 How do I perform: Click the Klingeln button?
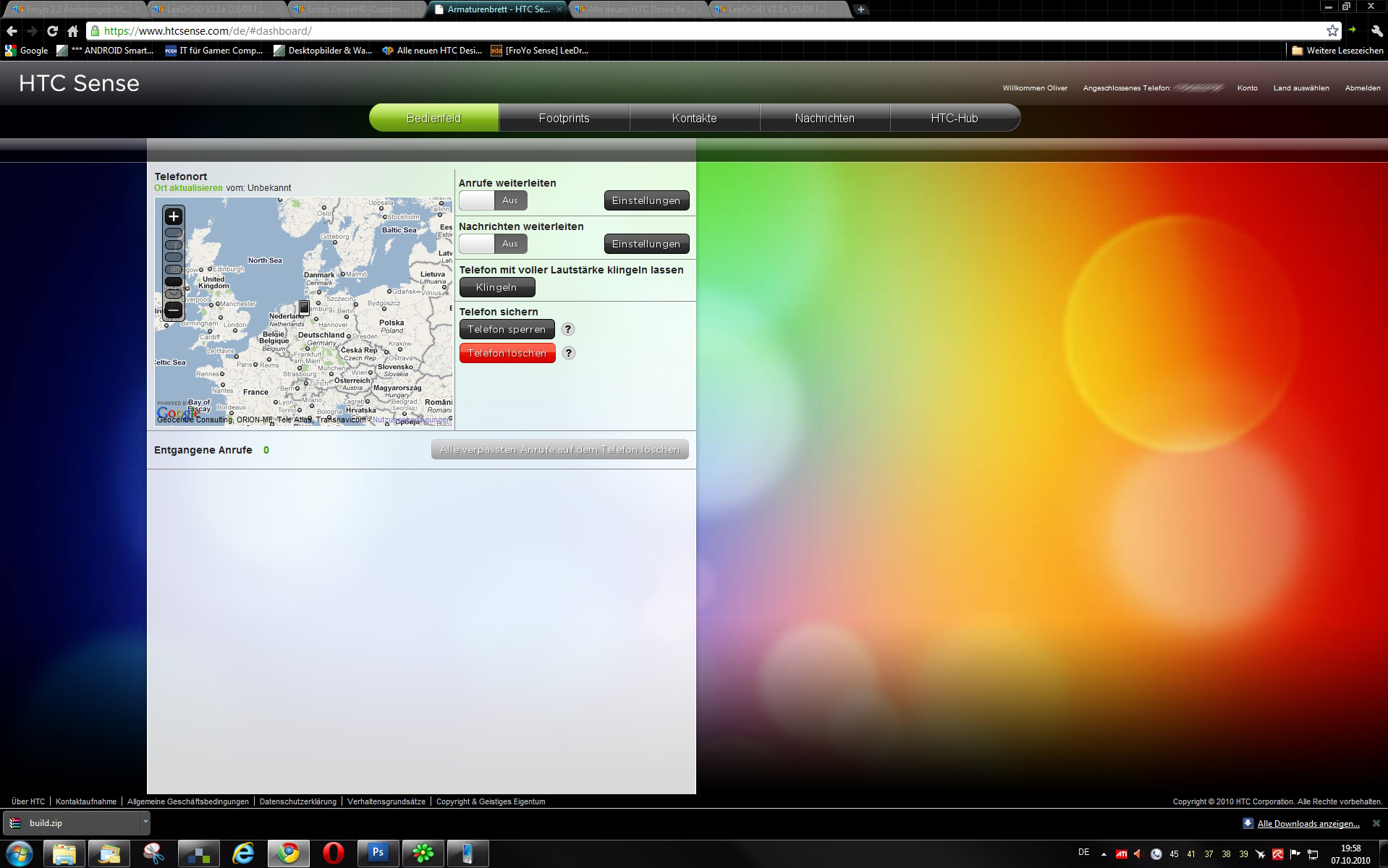pyautogui.click(x=497, y=287)
